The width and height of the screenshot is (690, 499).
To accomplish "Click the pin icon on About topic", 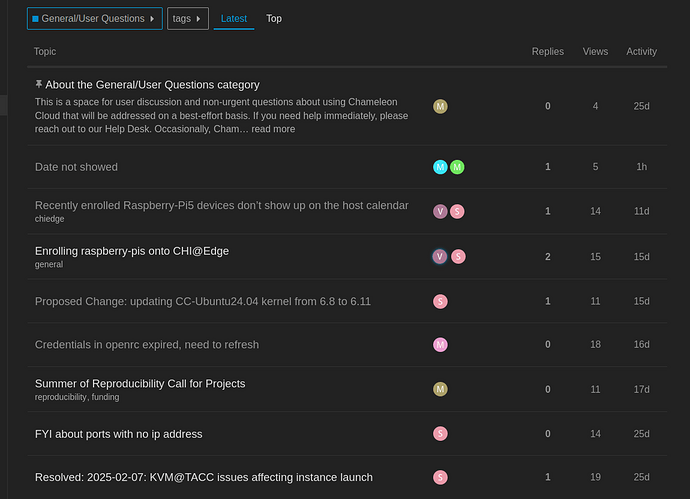I will pos(39,84).
